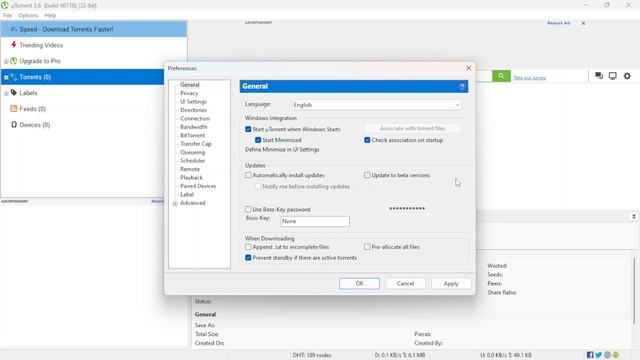Select BitTorrent in preferences tree

coord(193,135)
